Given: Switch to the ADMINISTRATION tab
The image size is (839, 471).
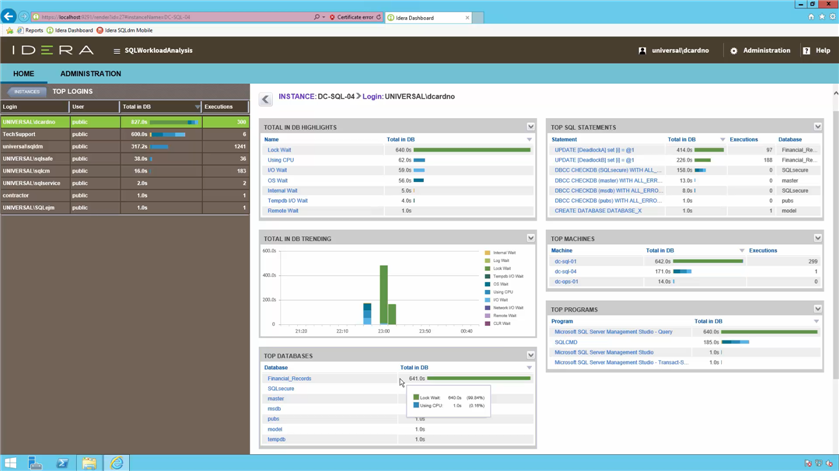Looking at the screenshot, I should click(x=90, y=74).
